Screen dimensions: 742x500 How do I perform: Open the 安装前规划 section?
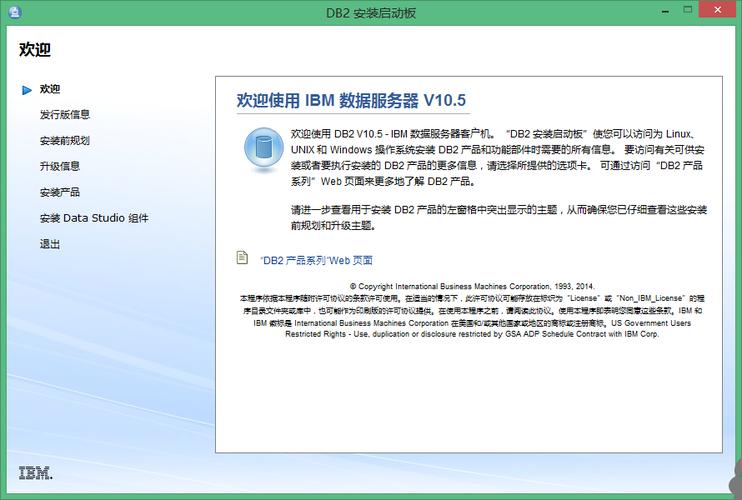pos(65,140)
